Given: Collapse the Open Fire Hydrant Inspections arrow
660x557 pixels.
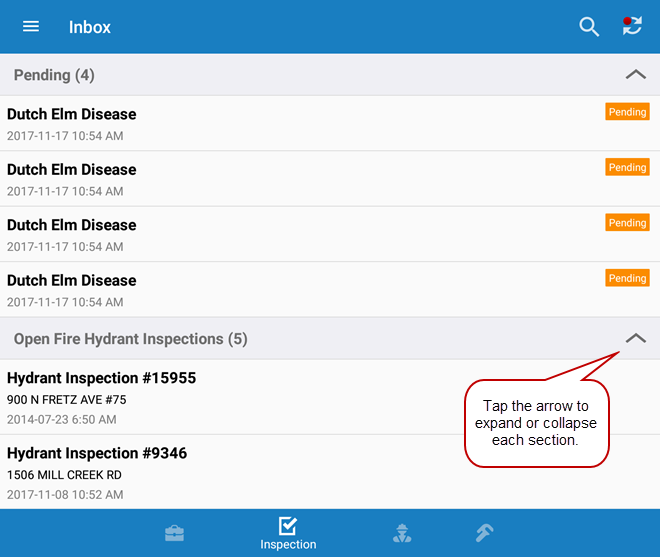Looking at the screenshot, I should (x=635, y=339).
